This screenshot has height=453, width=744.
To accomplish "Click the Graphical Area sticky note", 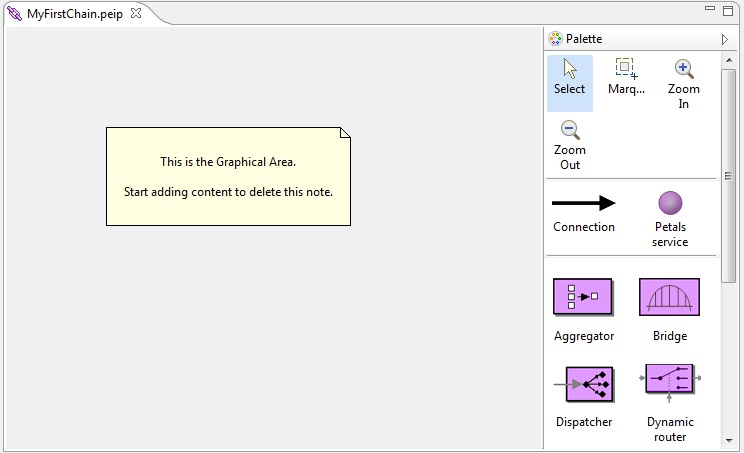I will pos(228,176).
